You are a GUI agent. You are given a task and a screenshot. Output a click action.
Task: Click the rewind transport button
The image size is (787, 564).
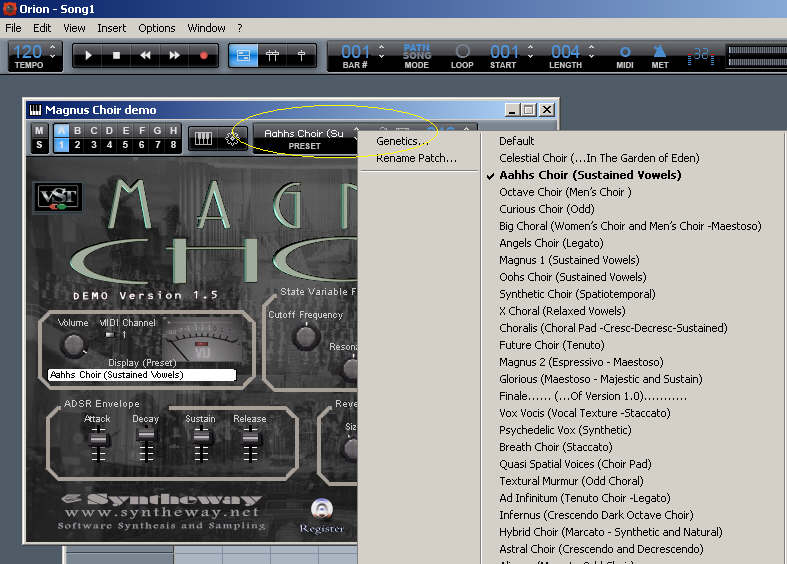tap(146, 55)
